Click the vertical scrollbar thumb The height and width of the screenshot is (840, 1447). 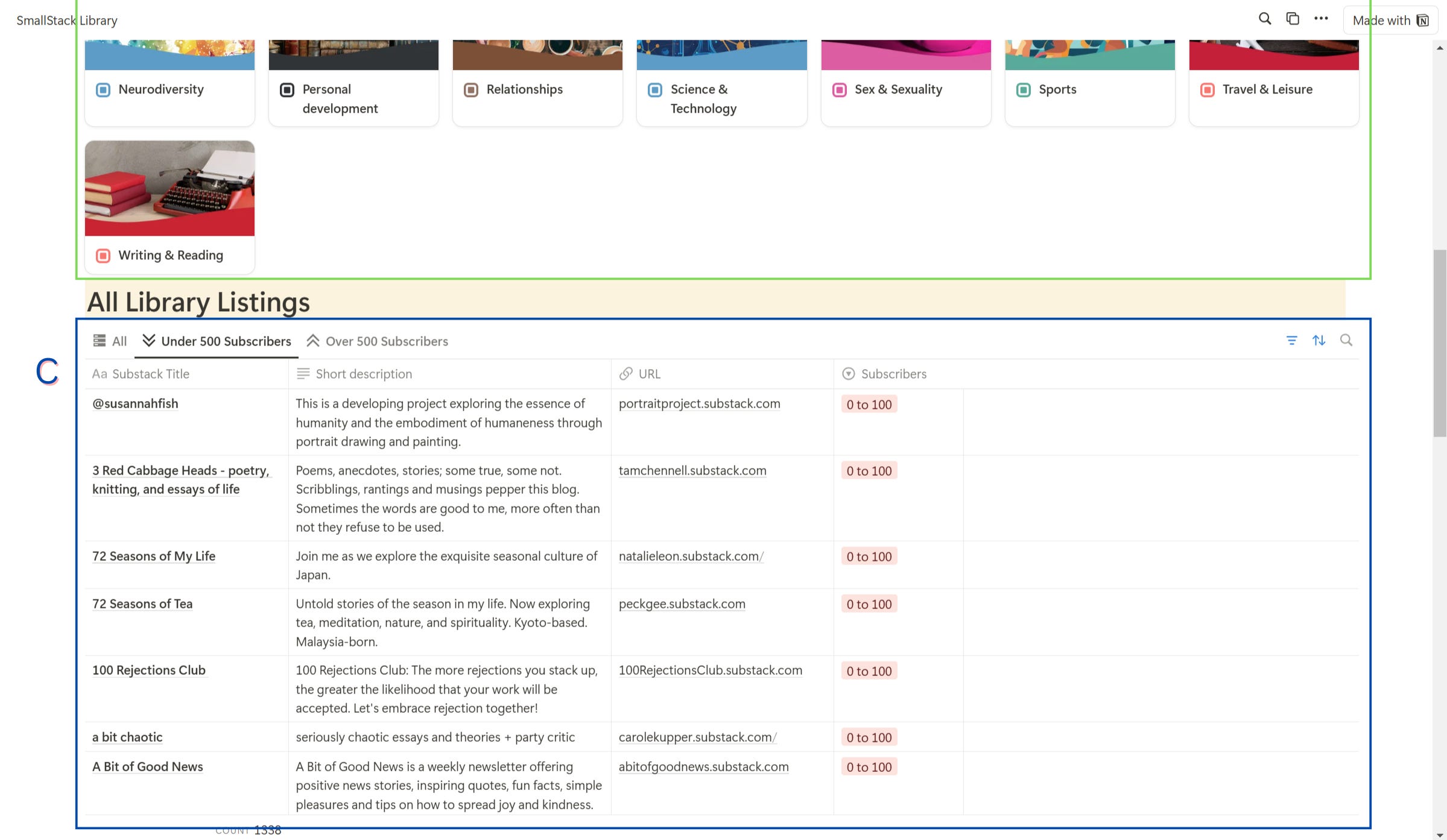coord(1440,344)
